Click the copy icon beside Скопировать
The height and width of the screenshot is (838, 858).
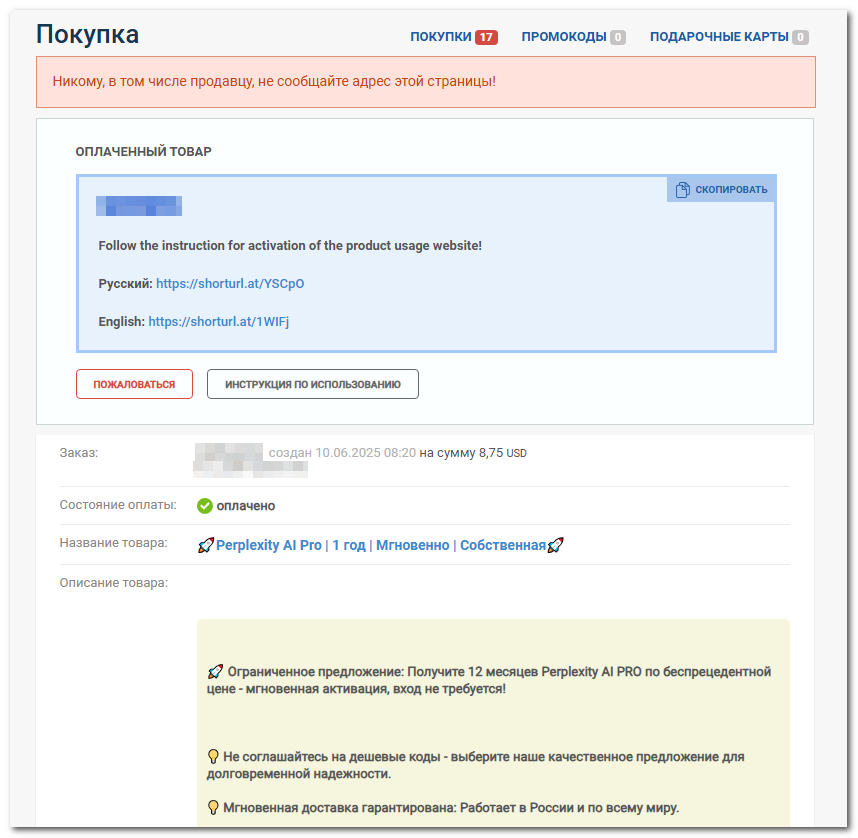(682, 189)
